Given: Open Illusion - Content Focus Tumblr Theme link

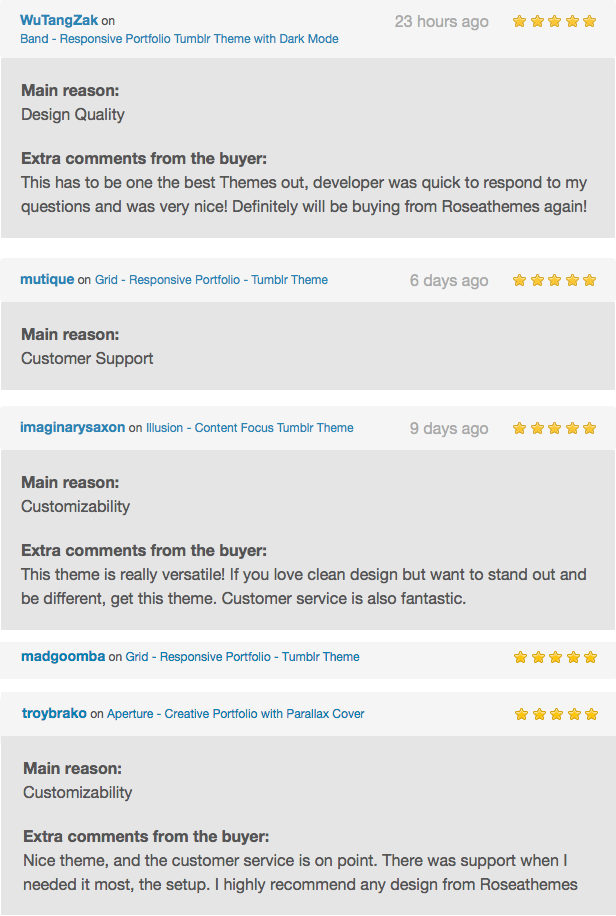Looking at the screenshot, I should [x=249, y=428].
